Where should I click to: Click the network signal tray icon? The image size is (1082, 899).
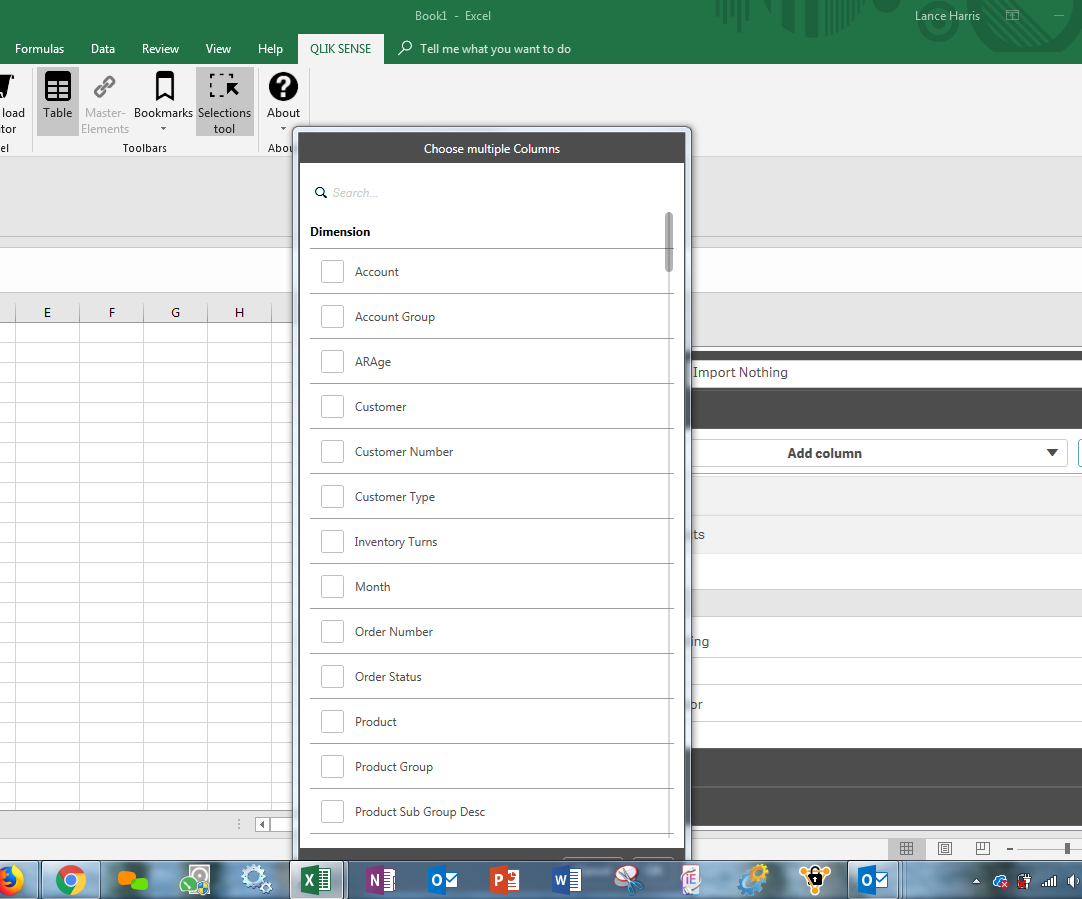1049,881
